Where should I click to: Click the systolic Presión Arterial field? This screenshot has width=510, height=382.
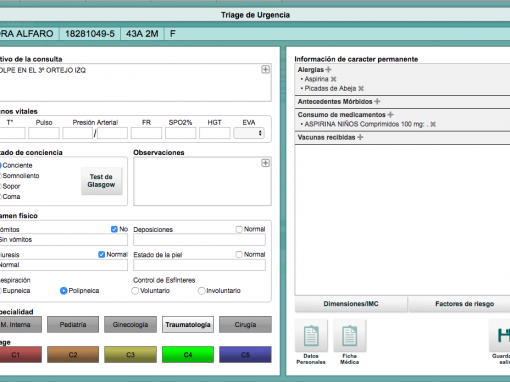point(77,133)
